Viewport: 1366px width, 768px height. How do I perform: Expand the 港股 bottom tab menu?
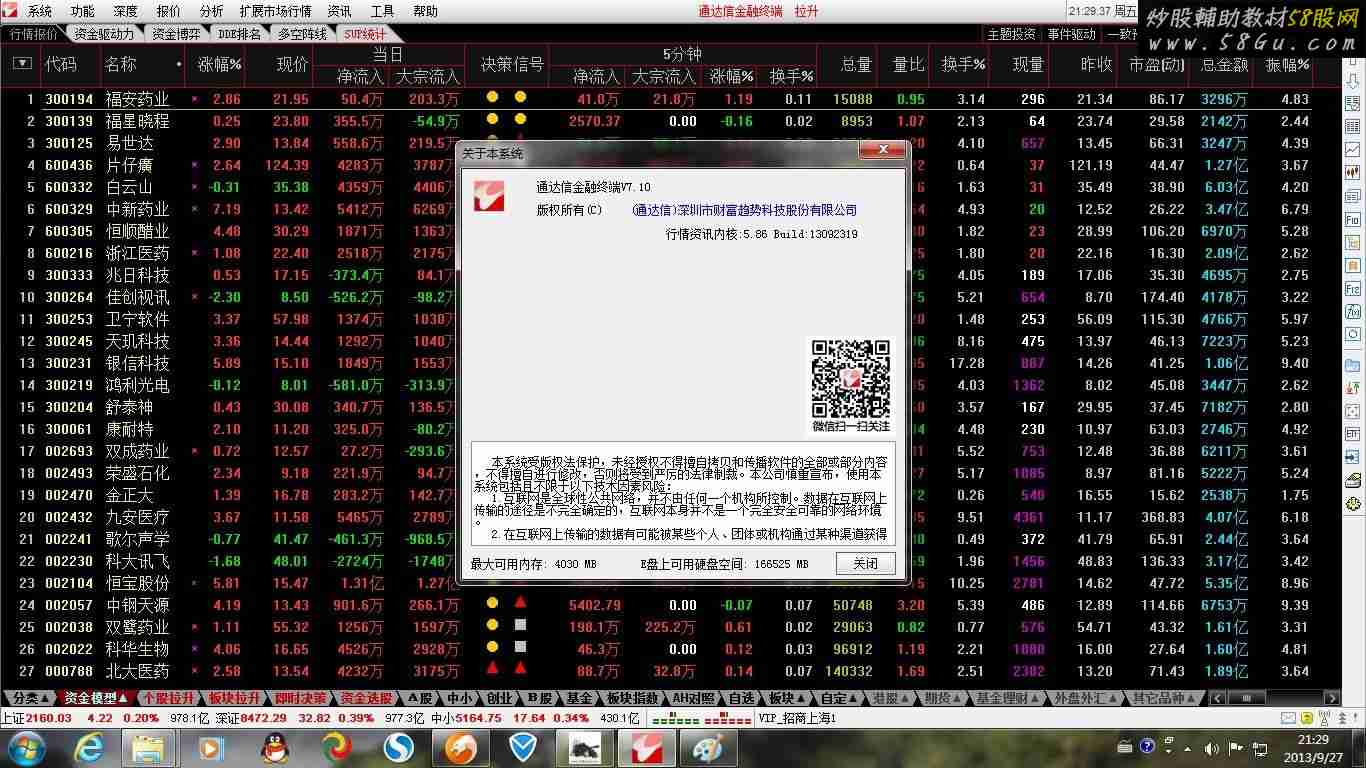click(891, 698)
